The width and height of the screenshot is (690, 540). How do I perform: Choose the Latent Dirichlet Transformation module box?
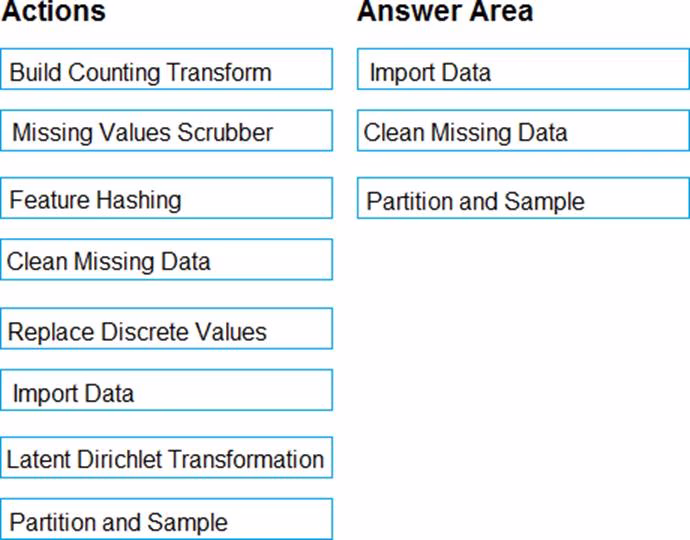[167, 459]
